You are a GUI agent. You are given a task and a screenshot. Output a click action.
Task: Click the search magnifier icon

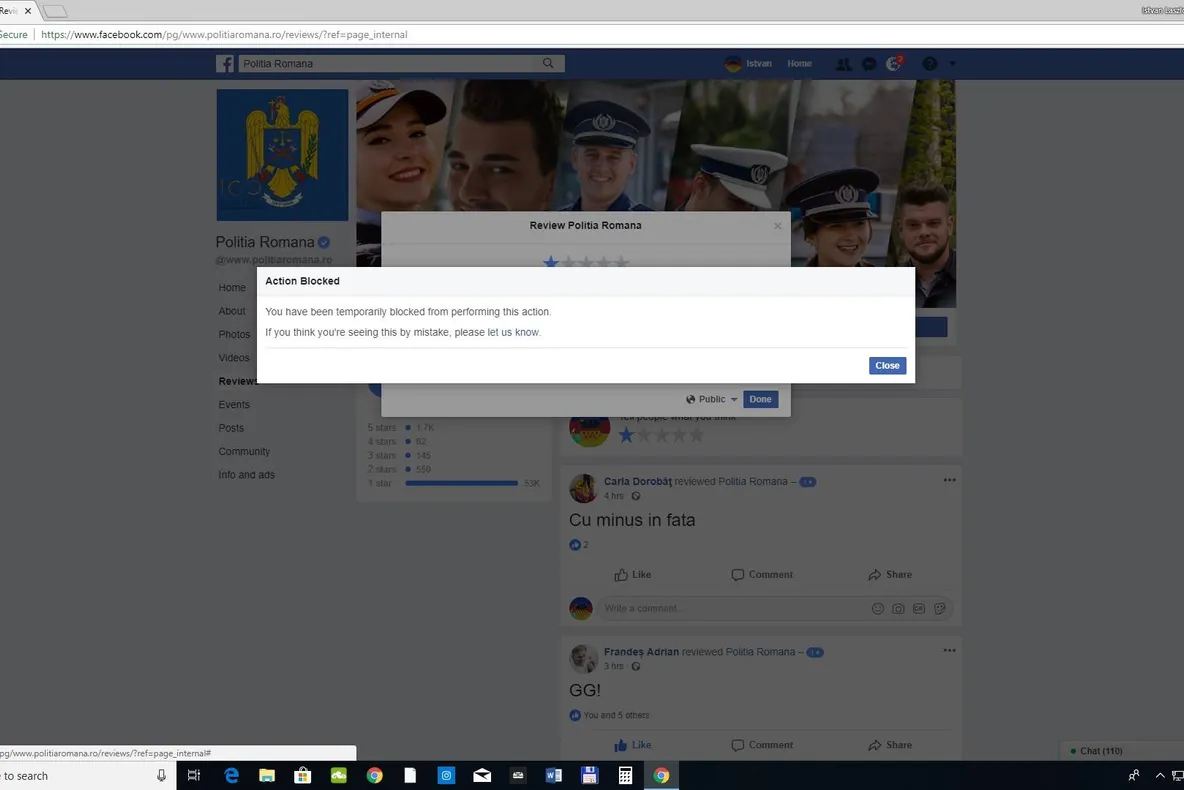548,63
